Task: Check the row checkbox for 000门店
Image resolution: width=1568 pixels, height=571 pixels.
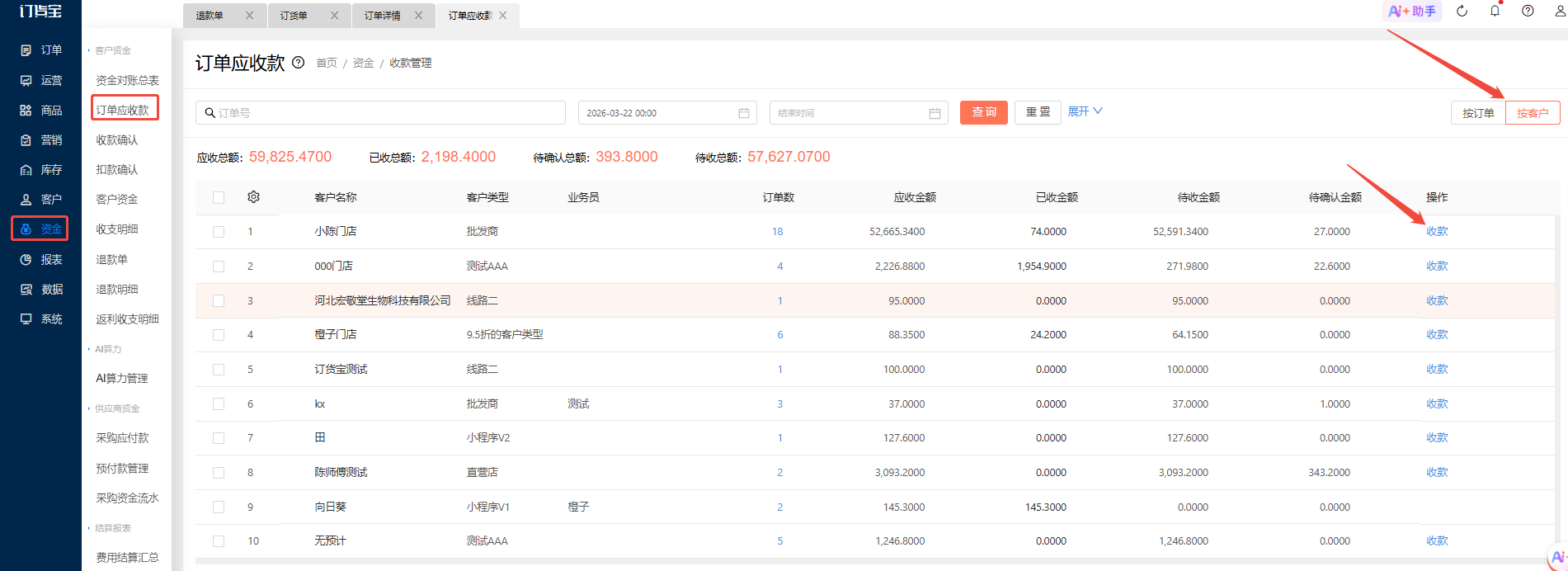Action: 219,267
